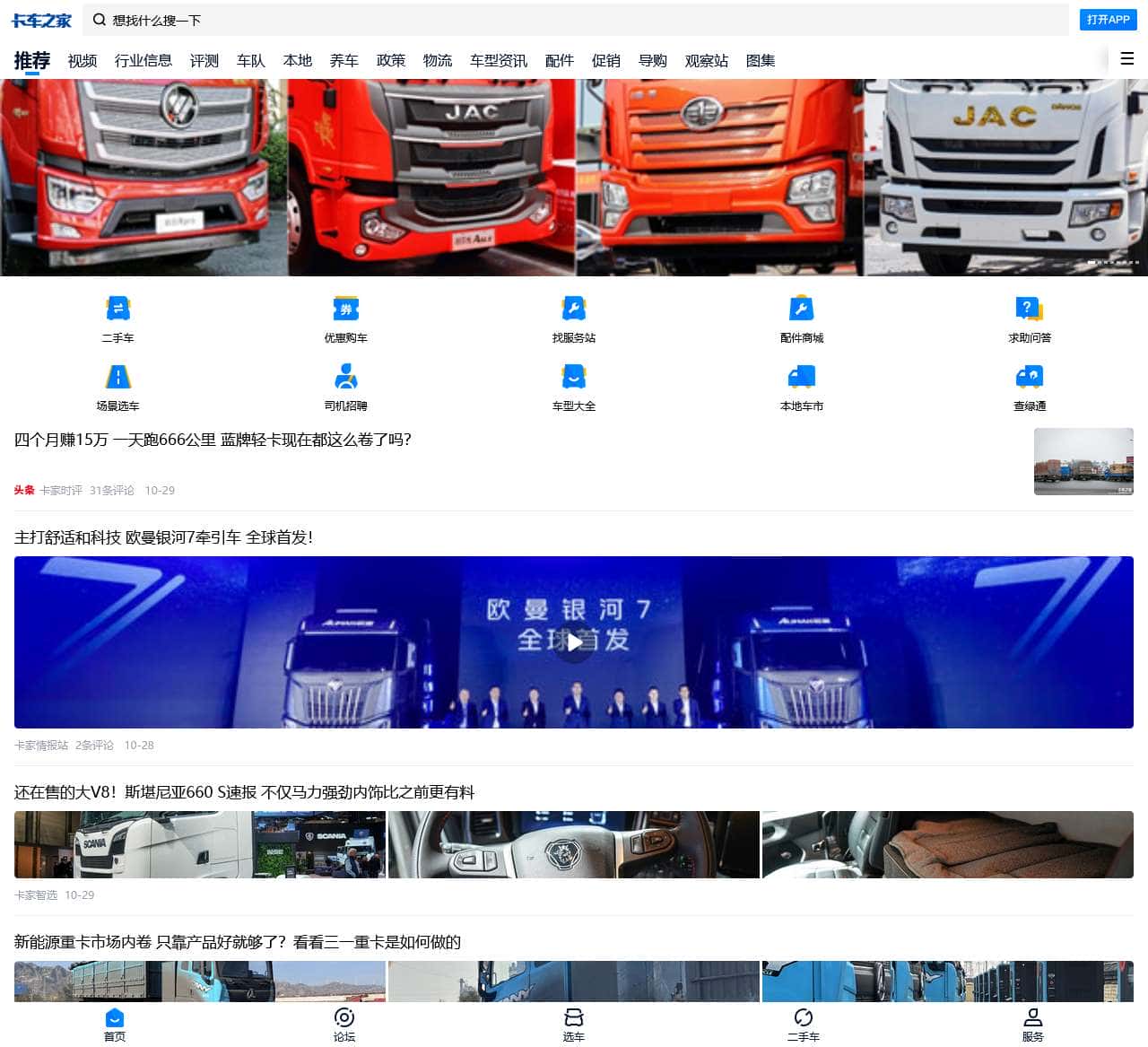The width and height of the screenshot is (1148, 1047).
Task: Switch to the 行业信息 tab
Action: [x=143, y=60]
